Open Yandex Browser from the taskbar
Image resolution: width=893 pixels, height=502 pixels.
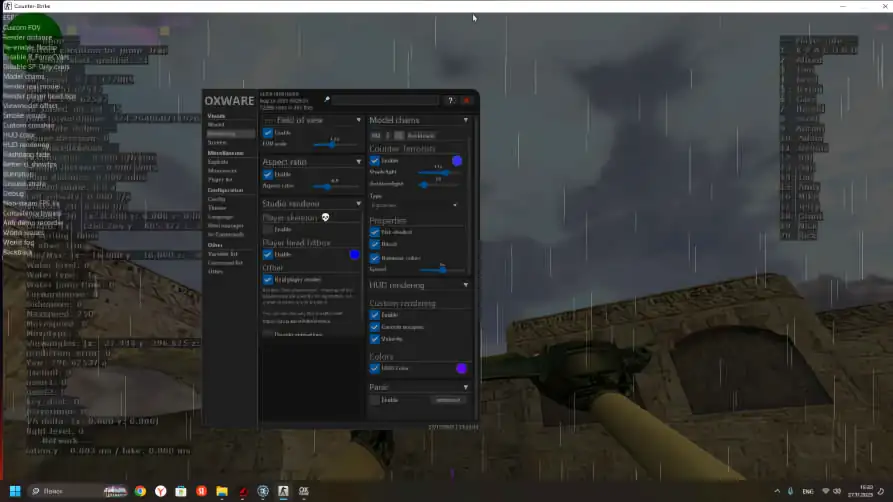161,491
